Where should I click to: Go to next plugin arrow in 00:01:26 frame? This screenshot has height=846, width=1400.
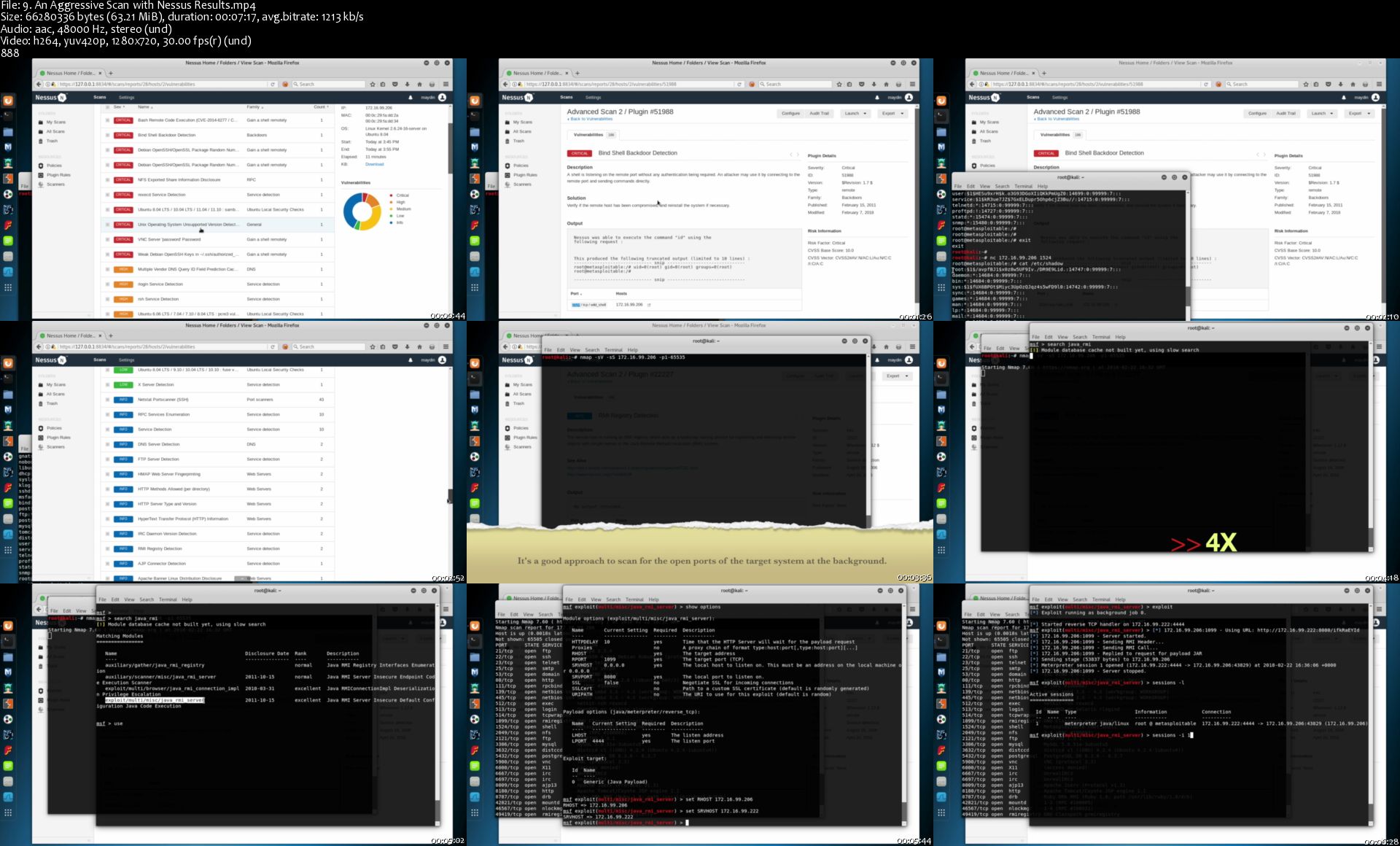[x=798, y=155]
